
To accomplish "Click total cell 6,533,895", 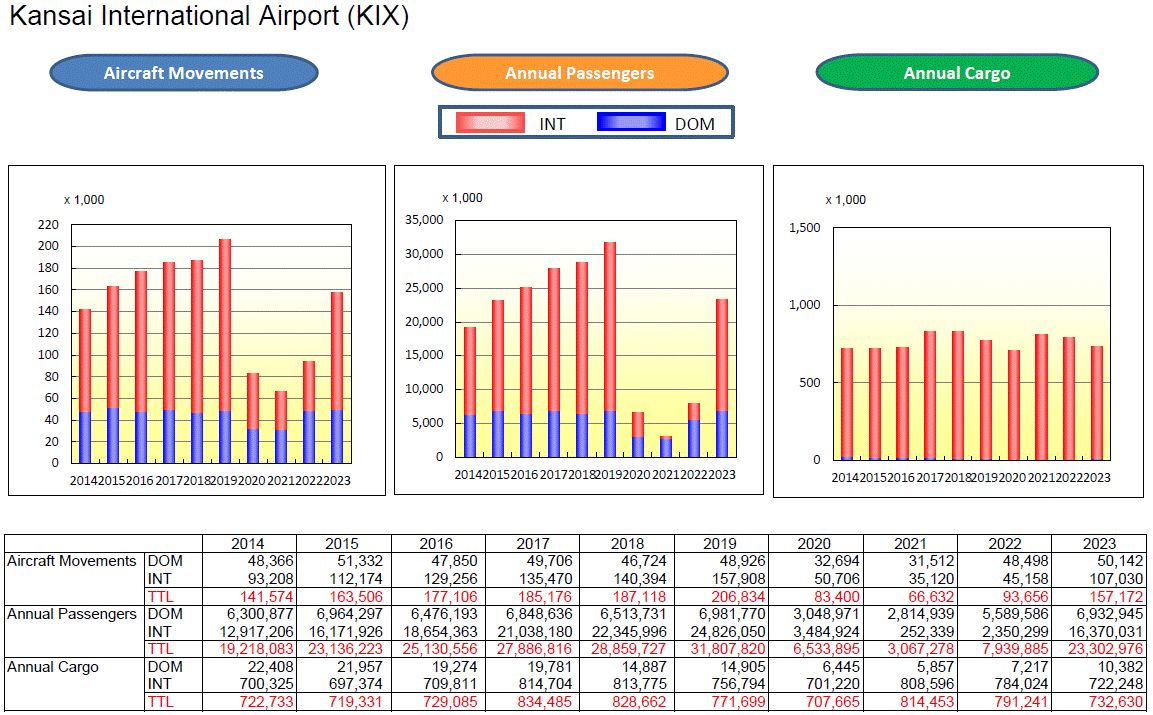I will (827, 650).
